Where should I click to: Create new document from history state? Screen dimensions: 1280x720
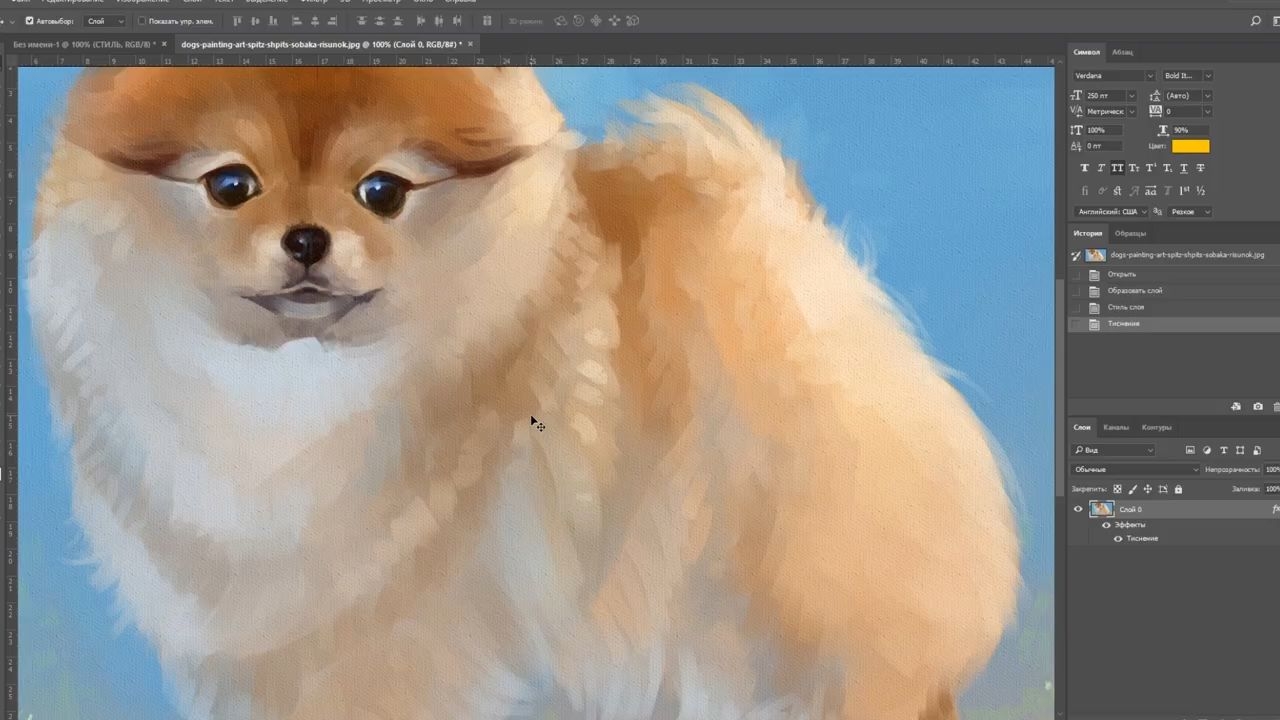tap(1236, 407)
